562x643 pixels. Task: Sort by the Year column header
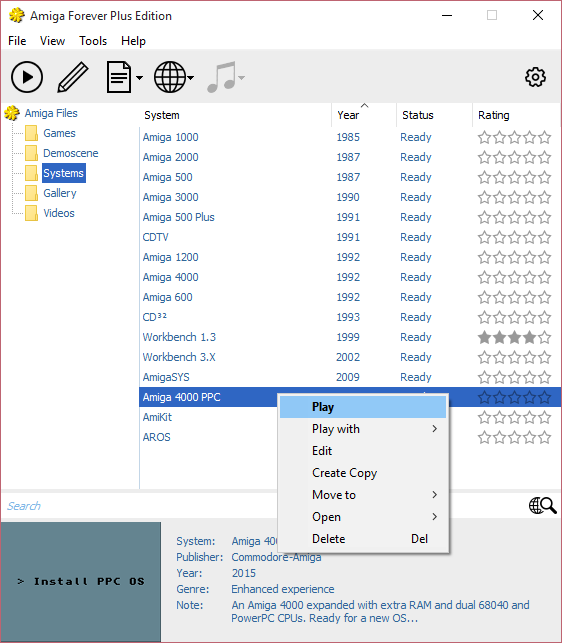pyautogui.click(x=364, y=115)
